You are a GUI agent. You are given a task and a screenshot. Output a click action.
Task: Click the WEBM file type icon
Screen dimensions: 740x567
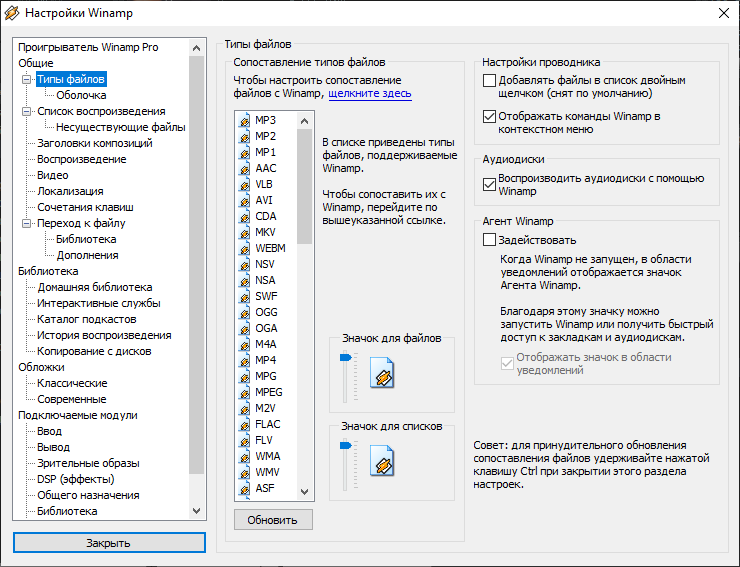[x=244, y=249]
